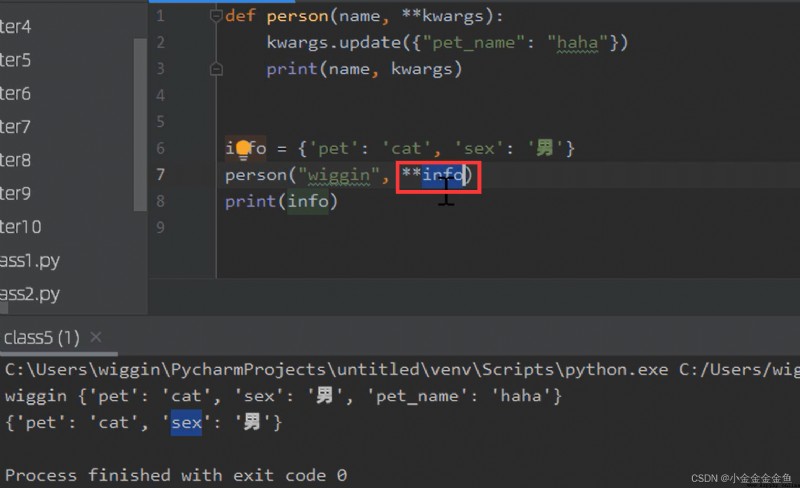
Task: Click the "haha" string on line 2
Action: point(578,42)
